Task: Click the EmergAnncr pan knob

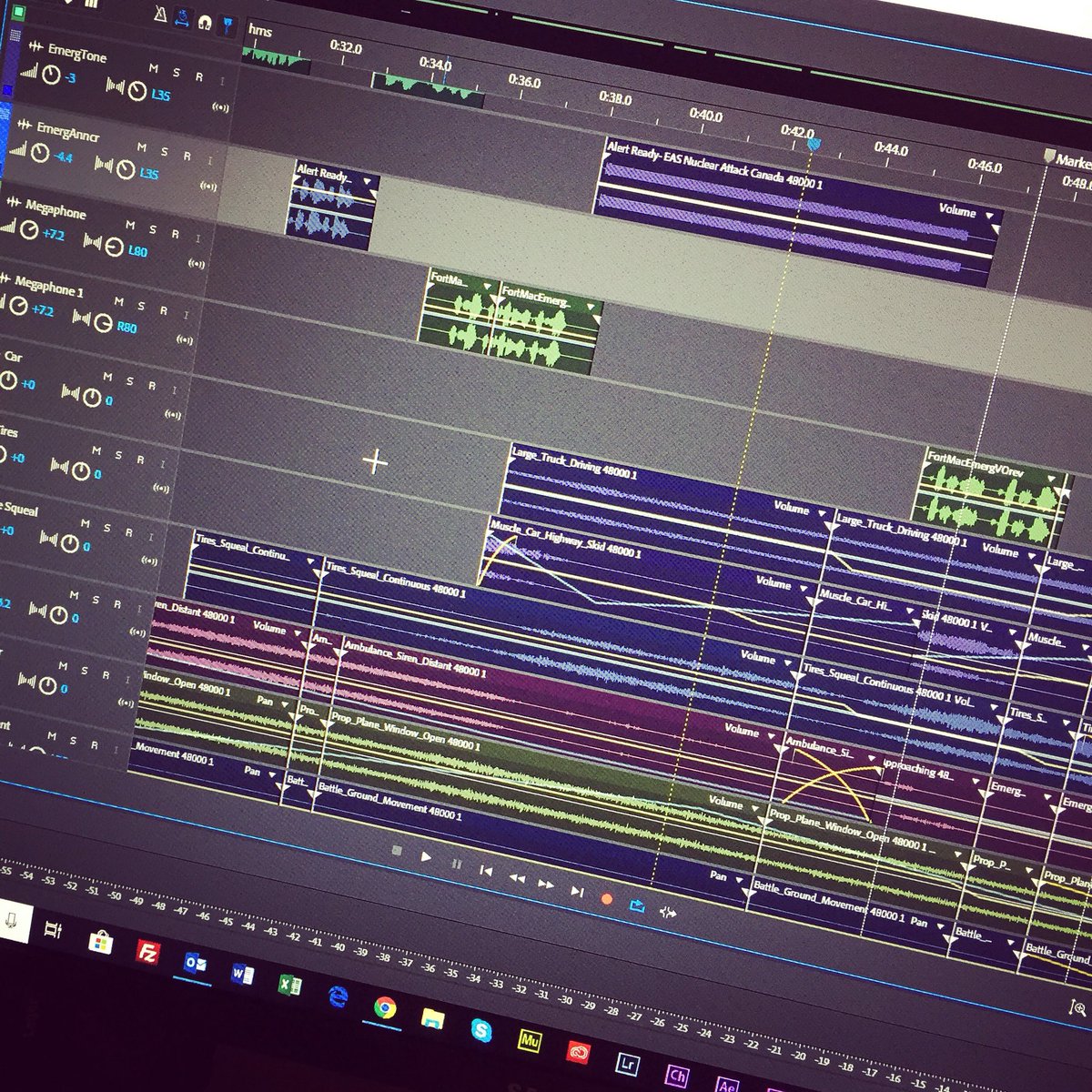Action: coord(125,168)
